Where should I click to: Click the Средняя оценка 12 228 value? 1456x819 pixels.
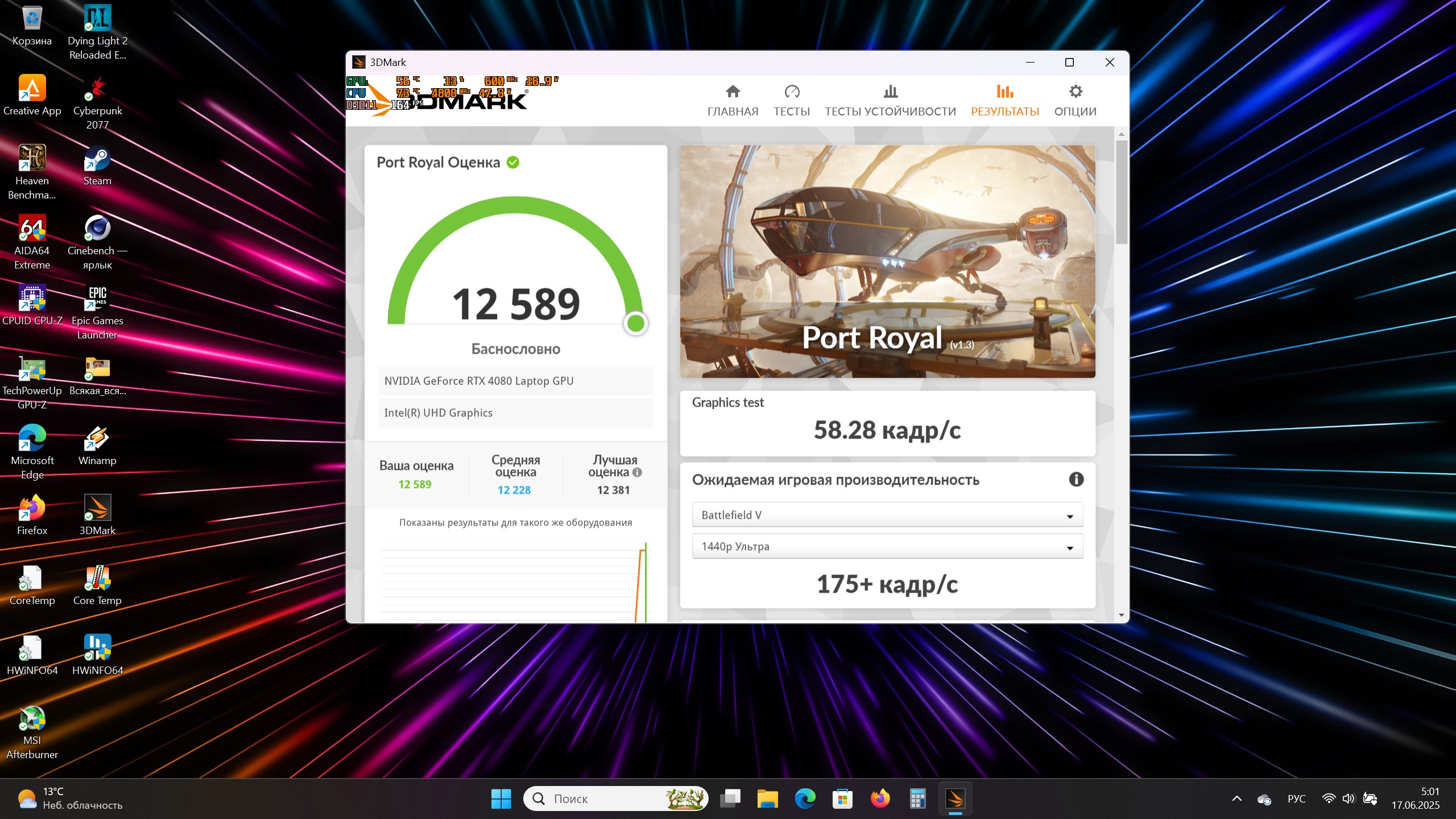click(x=514, y=490)
